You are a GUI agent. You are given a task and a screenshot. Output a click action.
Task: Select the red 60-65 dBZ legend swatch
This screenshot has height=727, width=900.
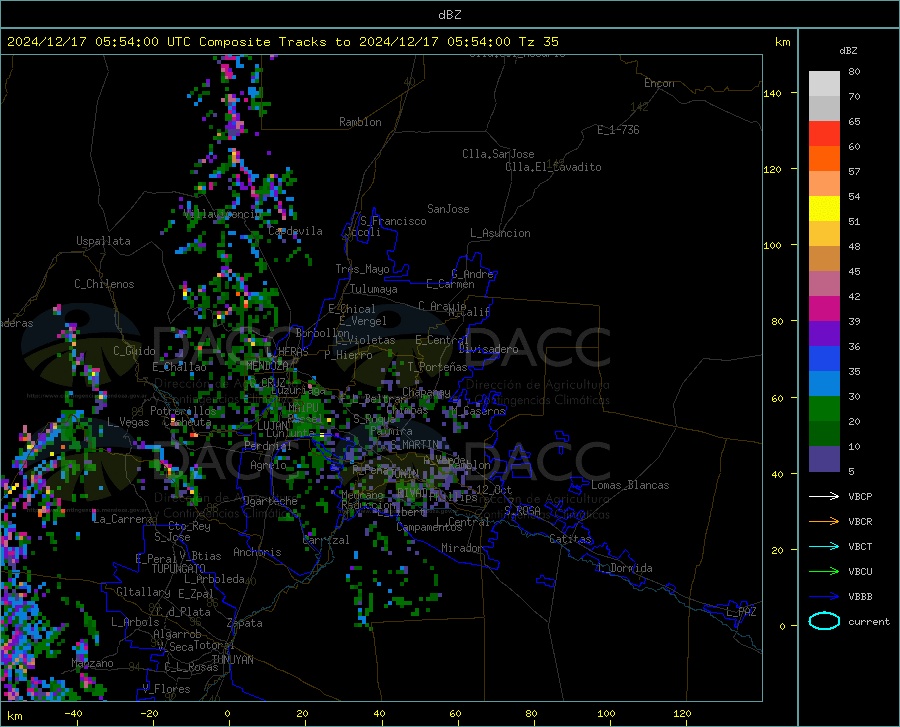click(x=824, y=134)
